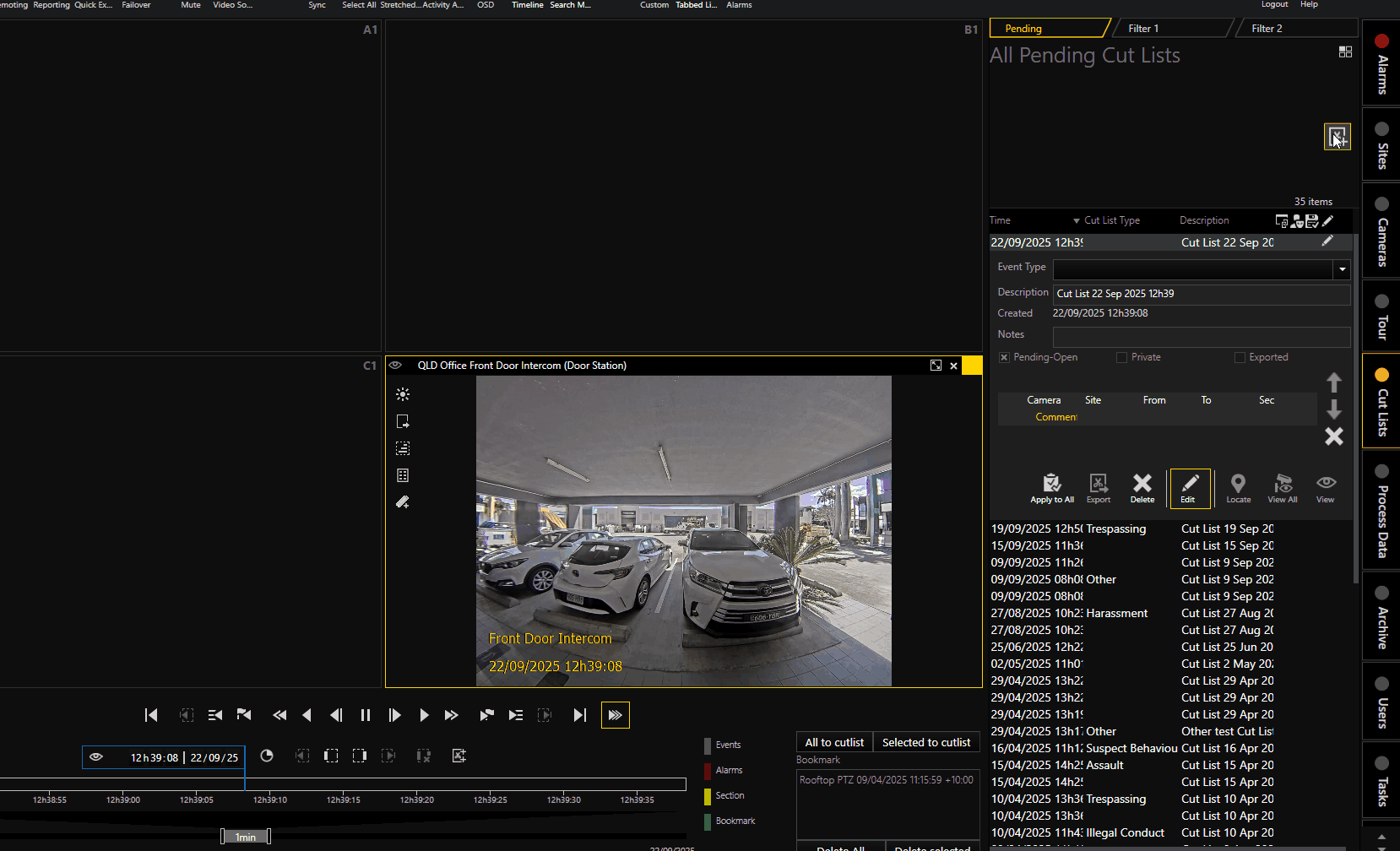The image size is (1400, 851).
Task: Click the fast rewind double-arrow icon
Action: coord(279,715)
